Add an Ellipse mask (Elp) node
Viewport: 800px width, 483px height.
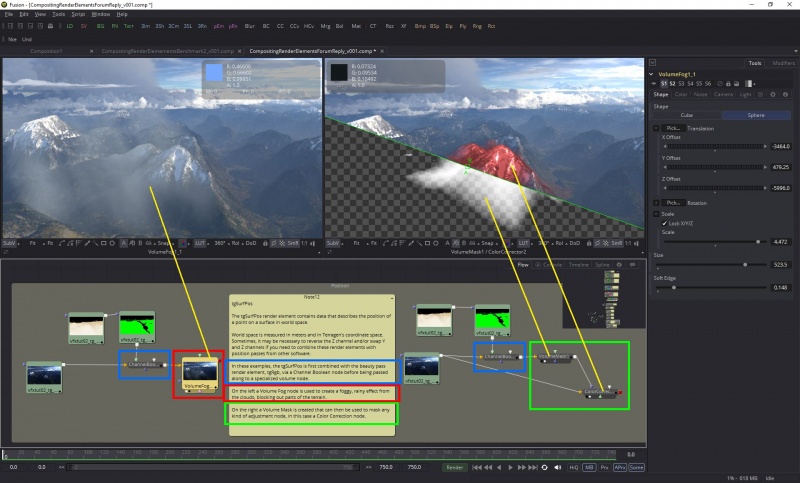pos(449,26)
